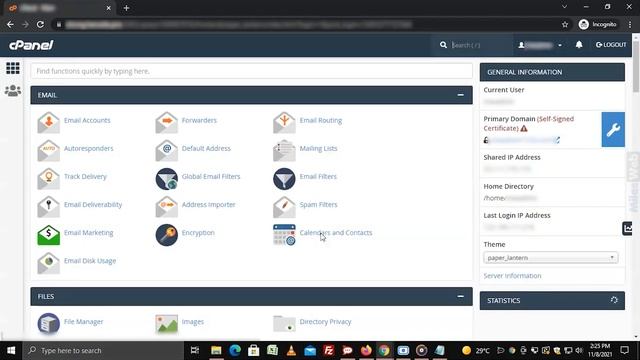Open Calendars and Contacts icon
Image resolution: width=640 pixels, height=360 pixels.
[x=284, y=235]
